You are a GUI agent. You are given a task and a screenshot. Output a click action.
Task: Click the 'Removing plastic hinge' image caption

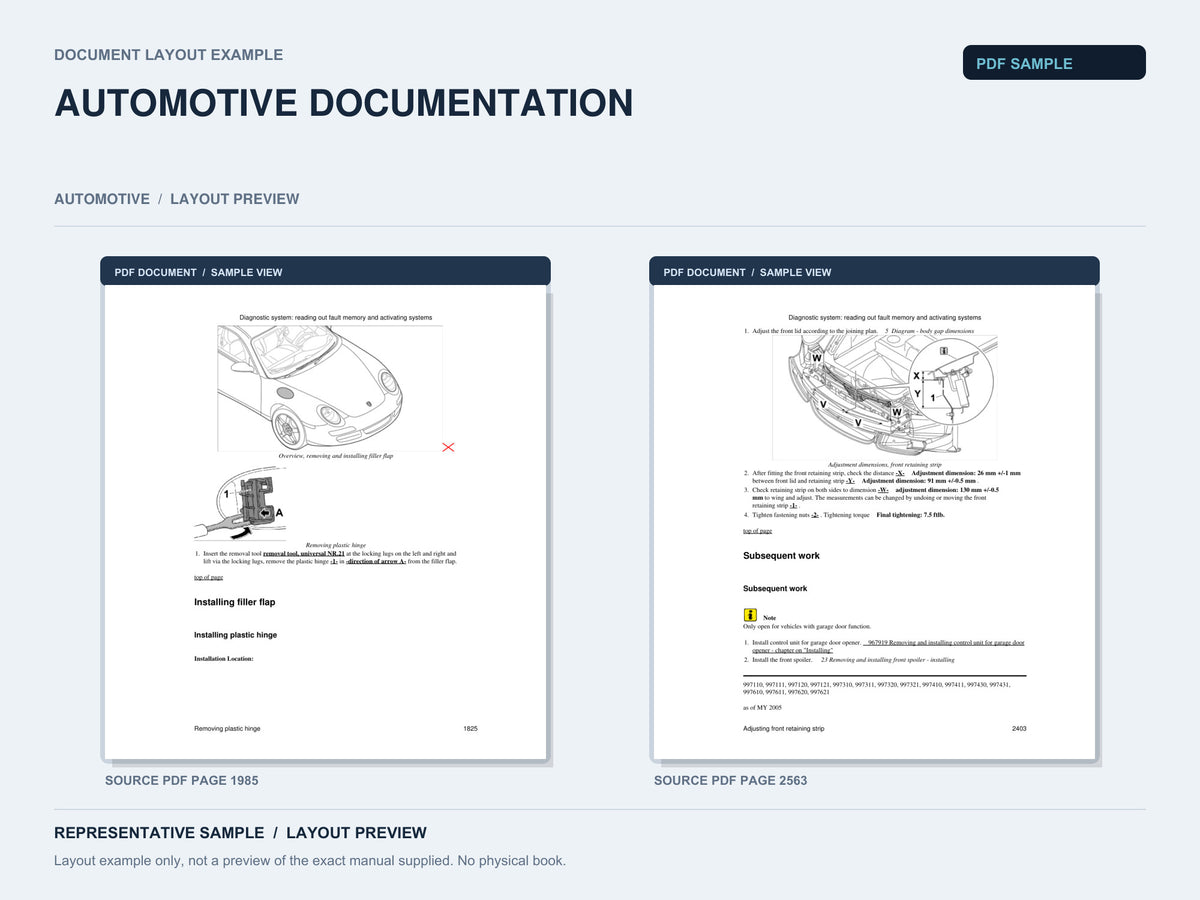click(336, 545)
